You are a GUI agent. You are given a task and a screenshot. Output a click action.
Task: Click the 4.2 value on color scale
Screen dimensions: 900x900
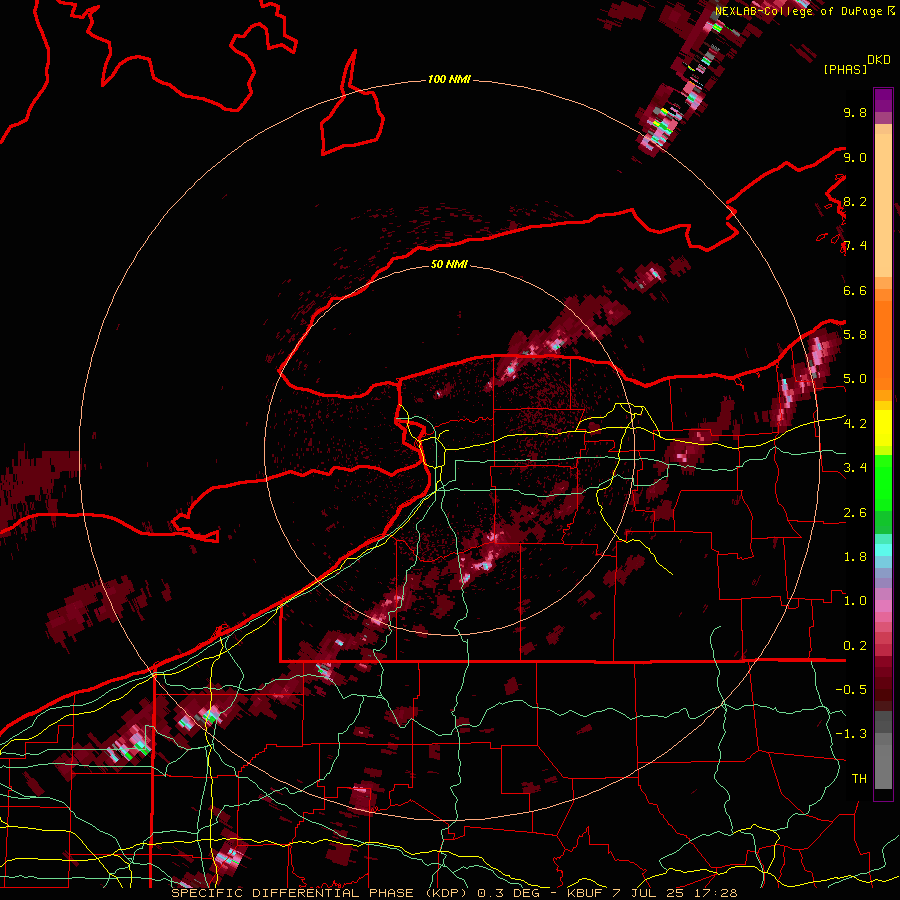[x=855, y=424]
